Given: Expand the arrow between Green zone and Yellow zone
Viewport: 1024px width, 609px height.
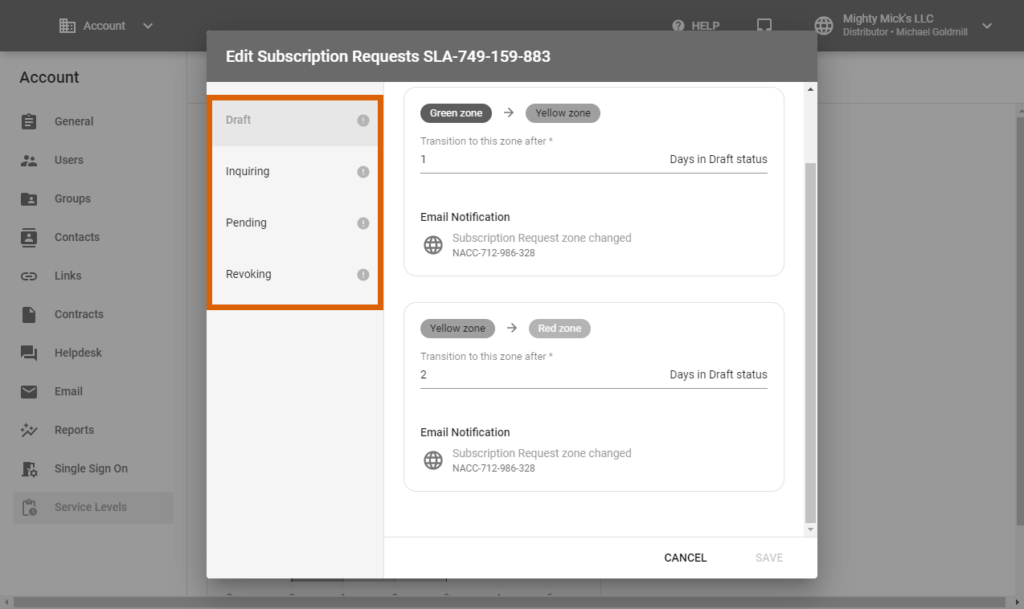Looking at the screenshot, I should (x=510, y=113).
